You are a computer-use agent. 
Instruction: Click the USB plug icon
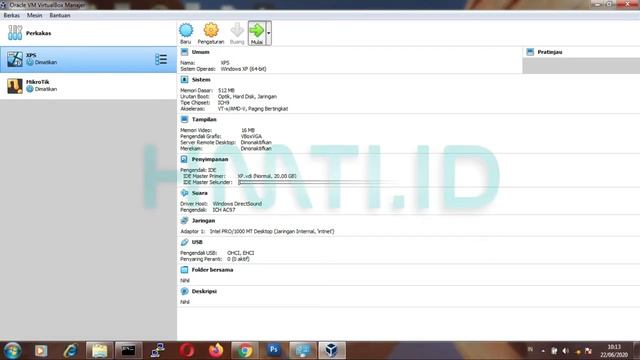[184, 242]
